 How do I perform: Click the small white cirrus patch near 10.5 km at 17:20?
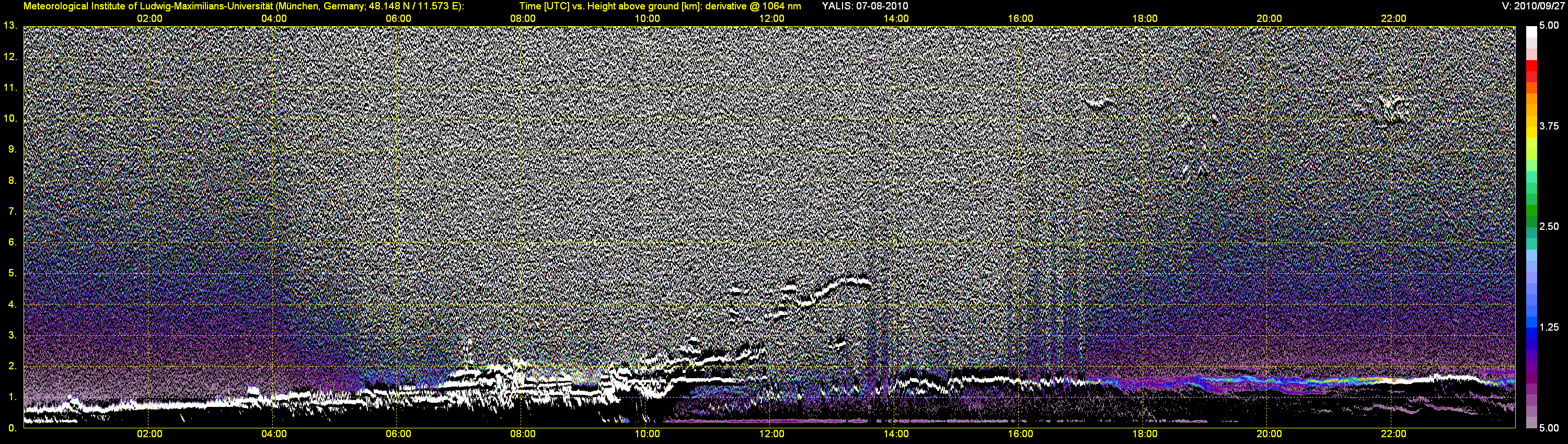pyautogui.click(x=1101, y=102)
